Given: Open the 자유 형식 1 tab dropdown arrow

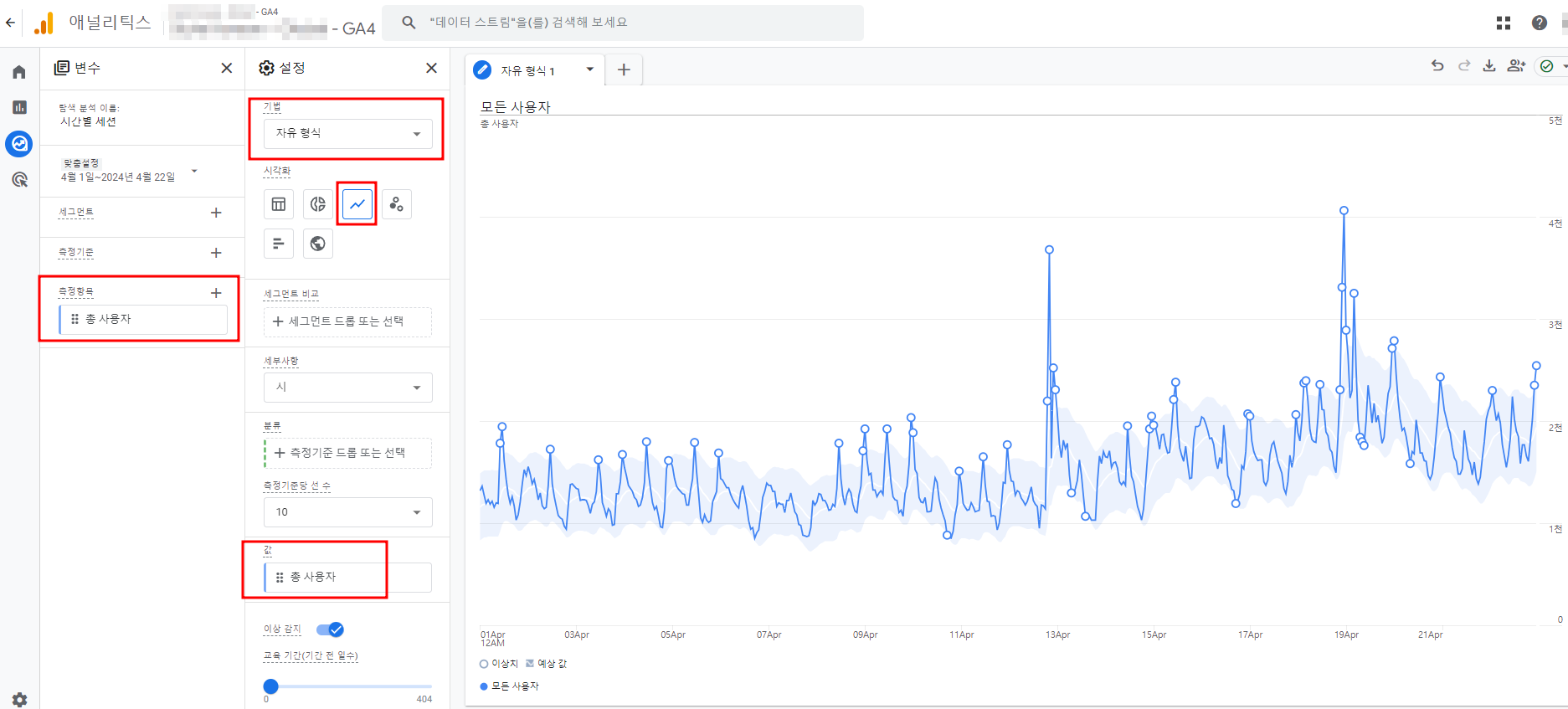Looking at the screenshot, I should (590, 69).
